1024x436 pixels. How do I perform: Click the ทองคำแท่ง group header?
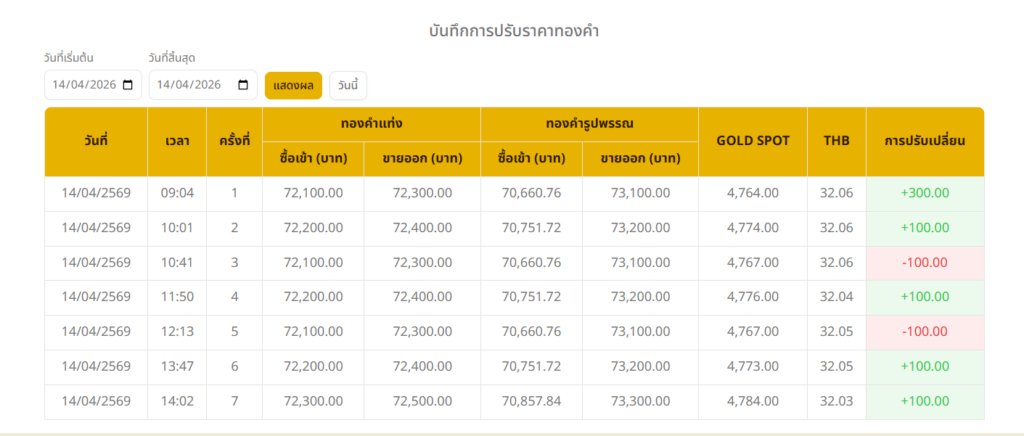pyautogui.click(x=371, y=124)
